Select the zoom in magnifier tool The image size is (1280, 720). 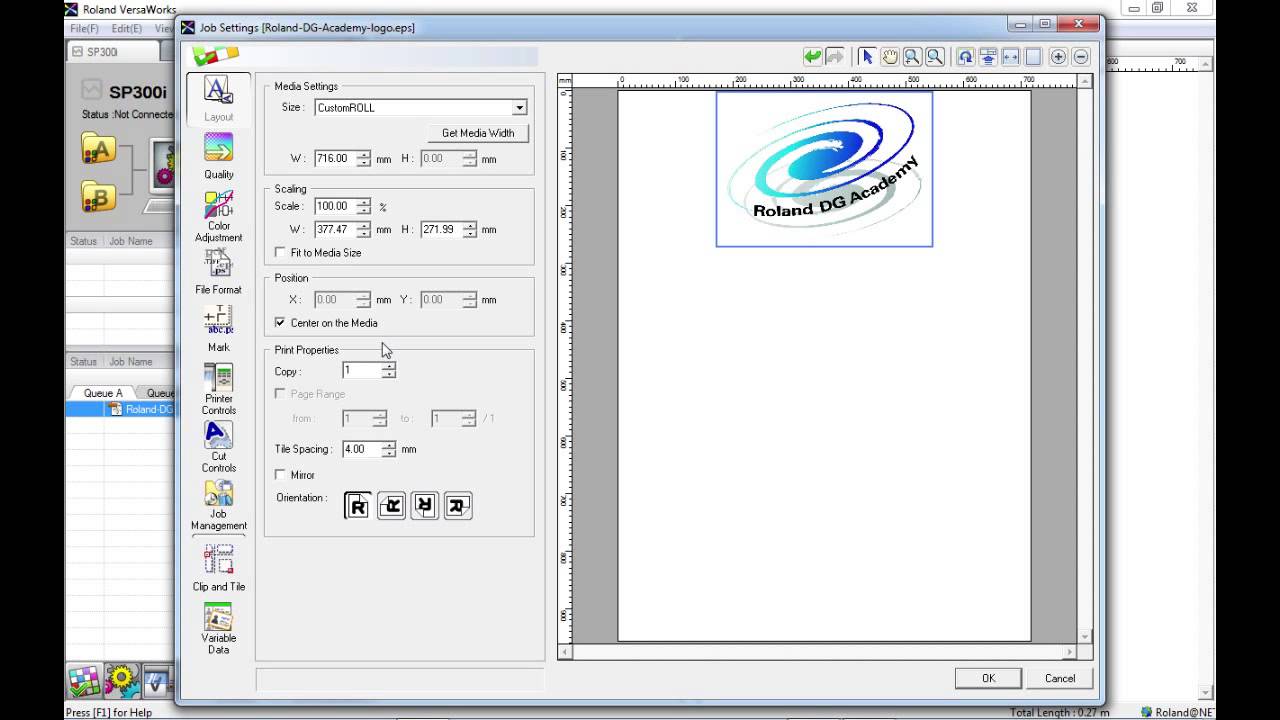click(x=912, y=57)
